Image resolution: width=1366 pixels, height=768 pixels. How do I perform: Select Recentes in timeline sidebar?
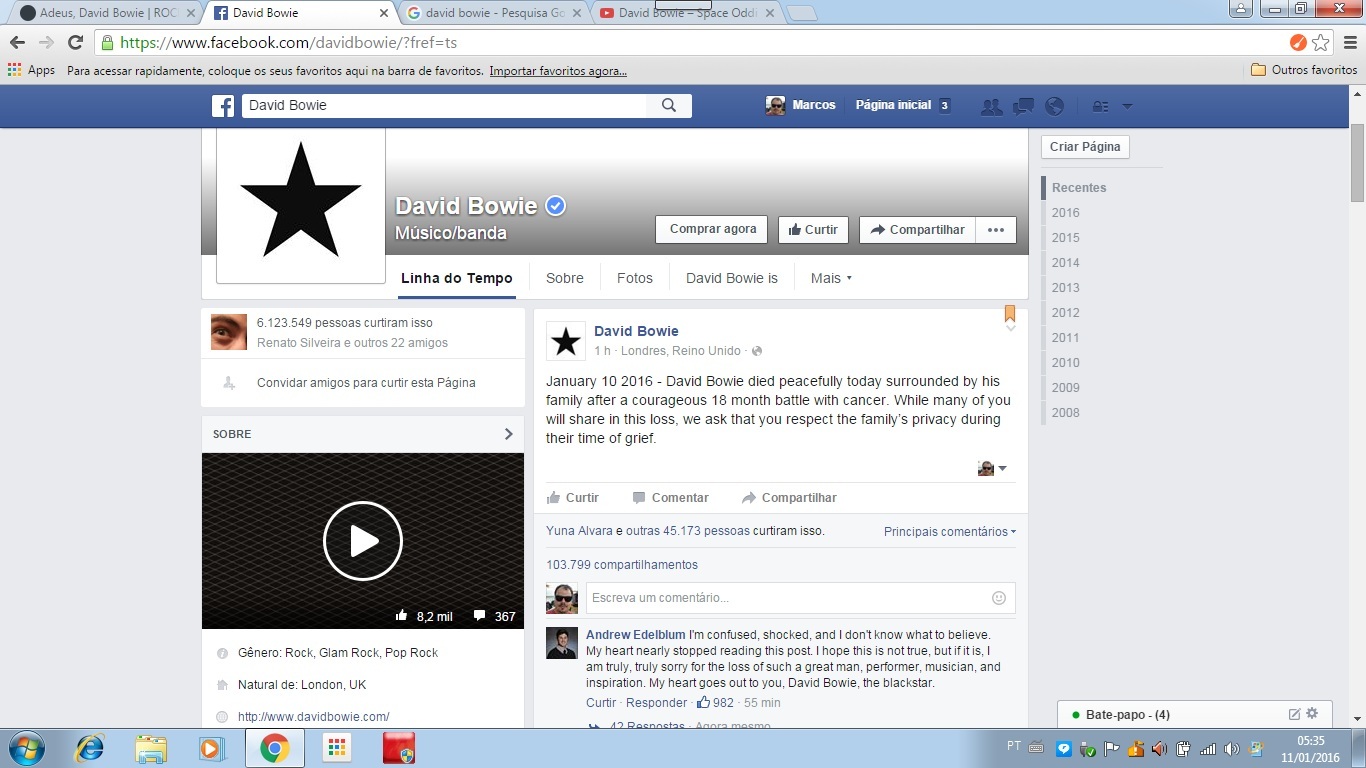pyautogui.click(x=1079, y=188)
